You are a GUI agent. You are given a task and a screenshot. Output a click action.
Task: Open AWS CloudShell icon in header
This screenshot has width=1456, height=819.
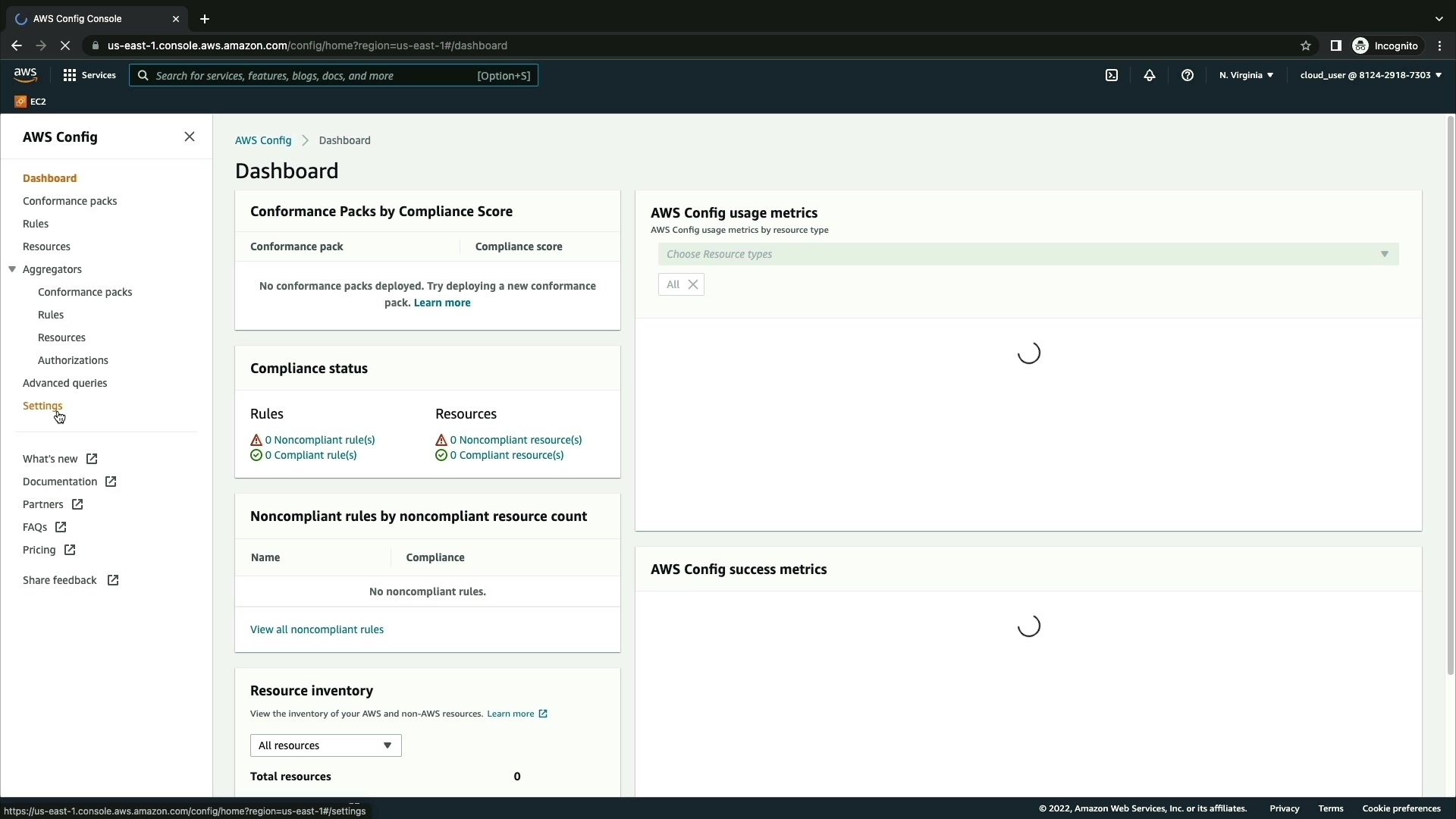pos(1112,75)
